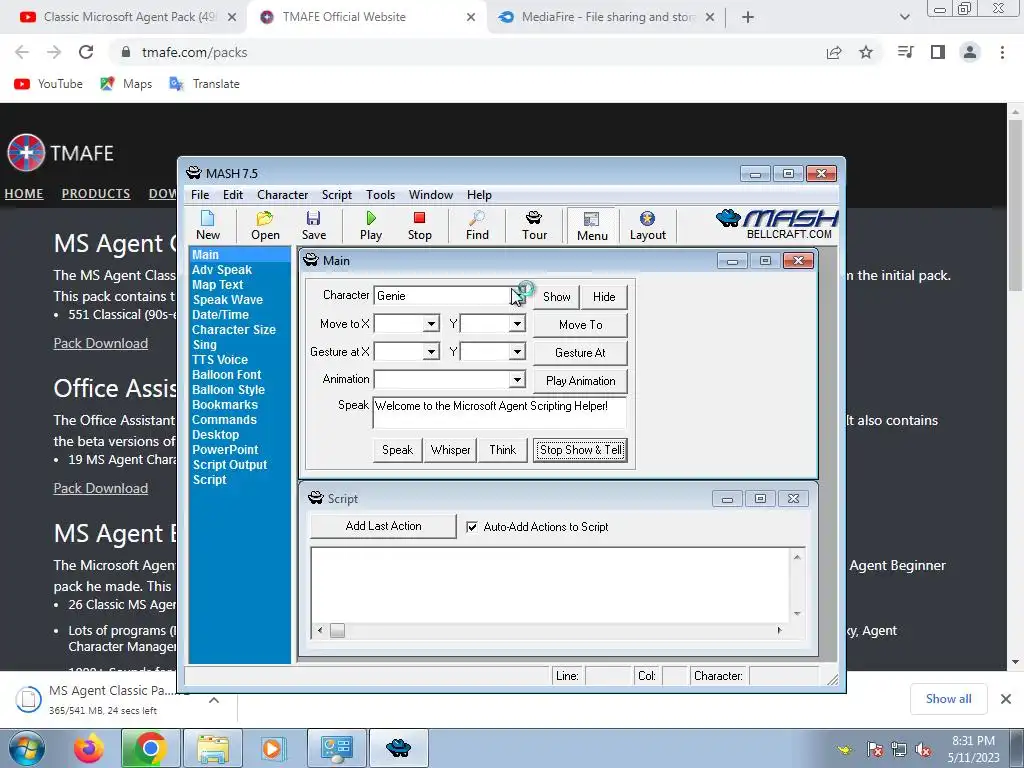
Task: Open the media control icon in Chrome toolbar
Action: pyautogui.click(x=905, y=52)
